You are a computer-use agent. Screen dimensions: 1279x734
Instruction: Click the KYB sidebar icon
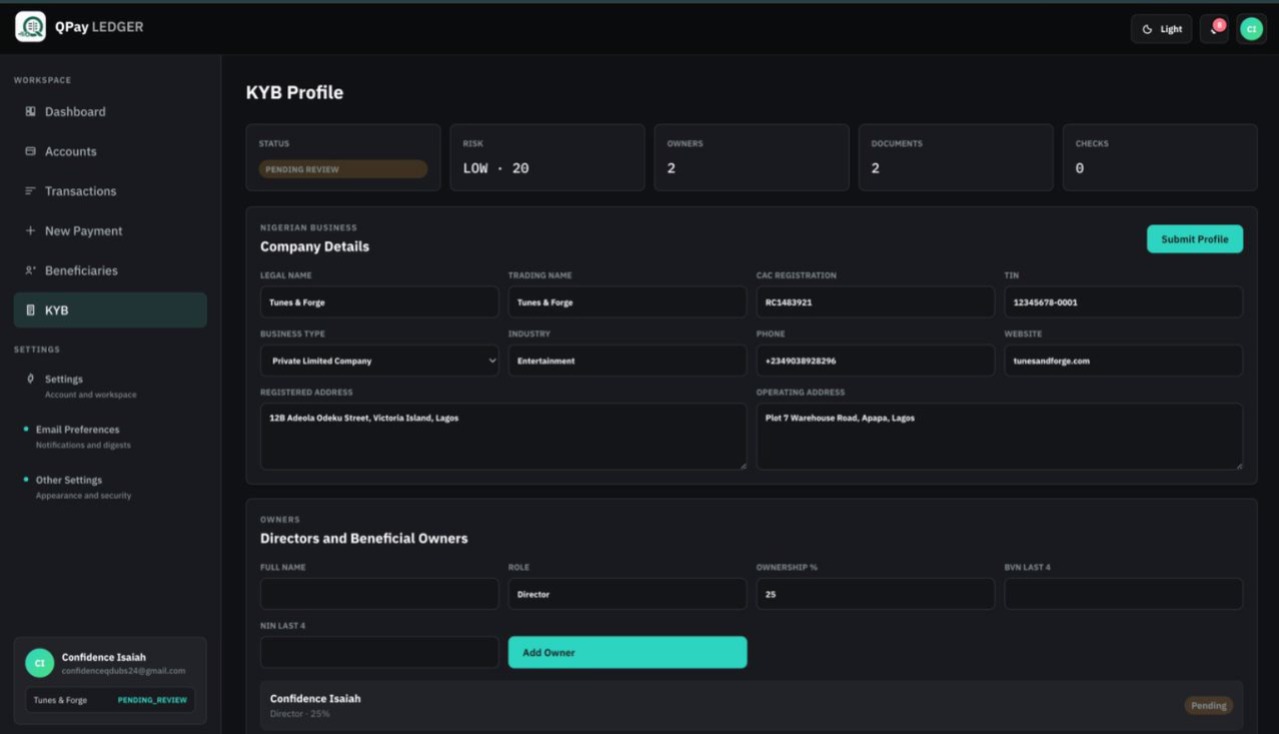(x=30, y=311)
